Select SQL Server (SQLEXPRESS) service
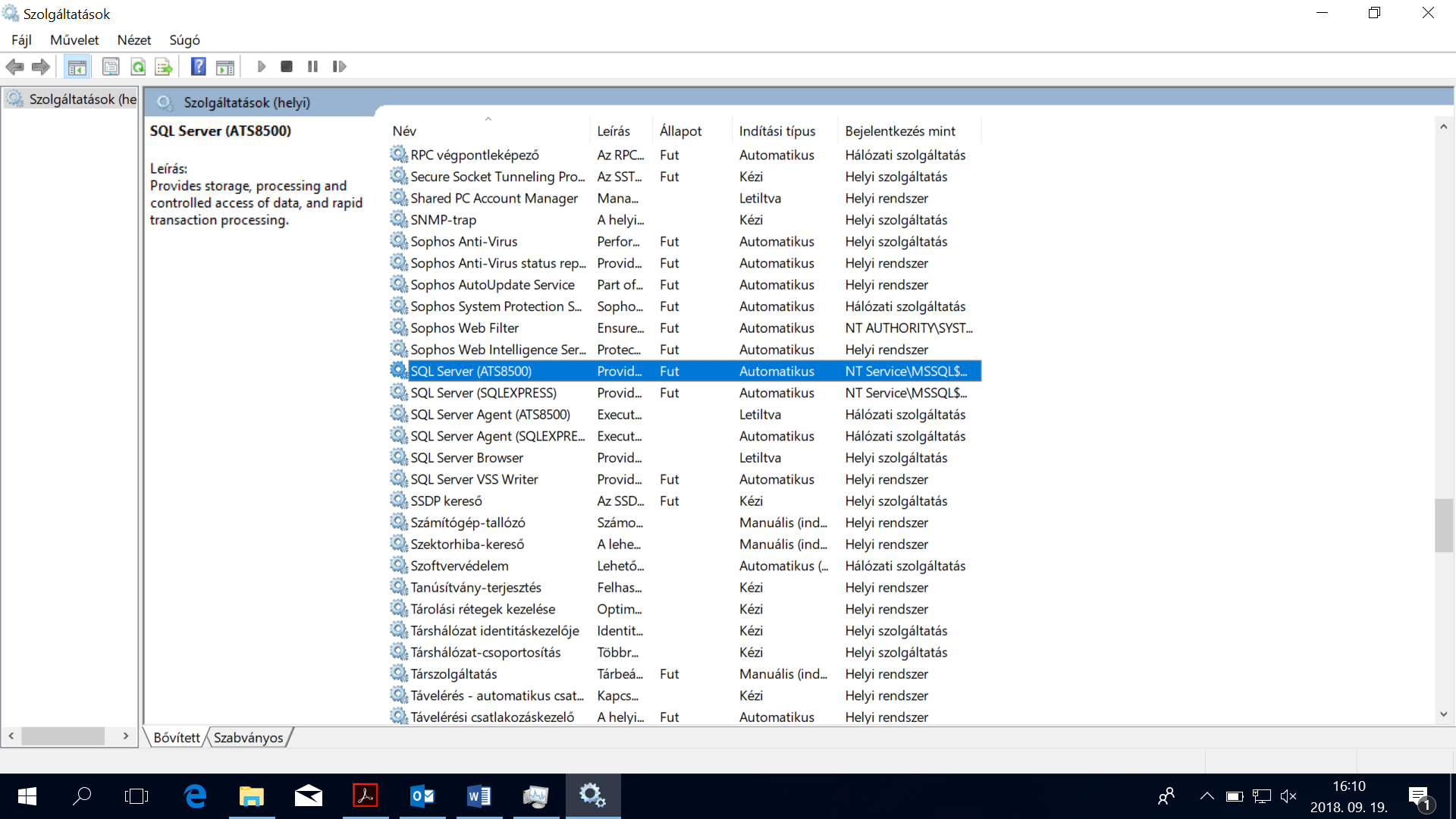The height and width of the screenshot is (819, 1456). pos(685,393)
